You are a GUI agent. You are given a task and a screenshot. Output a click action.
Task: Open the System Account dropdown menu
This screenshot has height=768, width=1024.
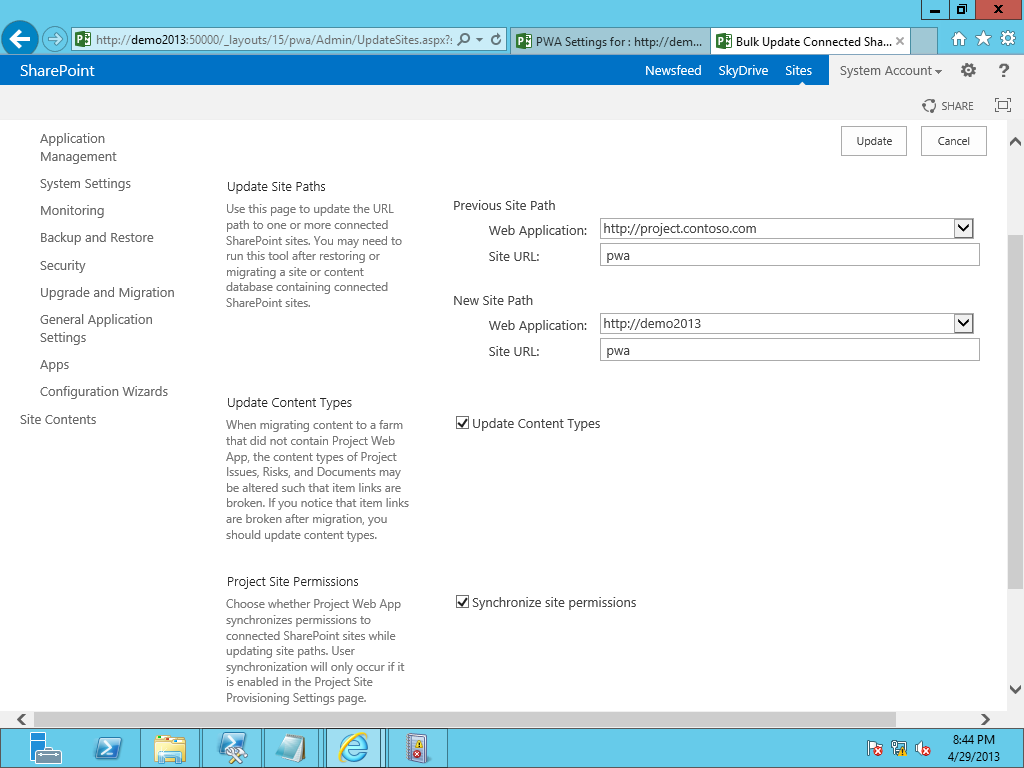click(x=891, y=71)
